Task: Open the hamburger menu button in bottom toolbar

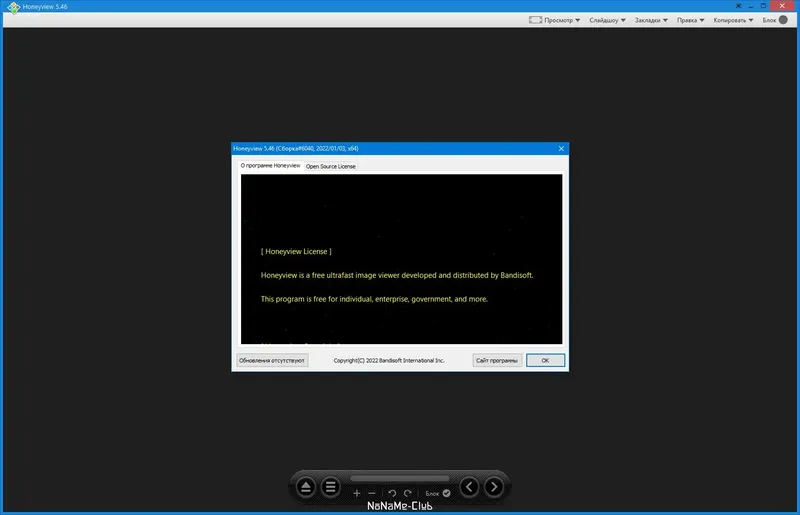Action: tap(331, 487)
